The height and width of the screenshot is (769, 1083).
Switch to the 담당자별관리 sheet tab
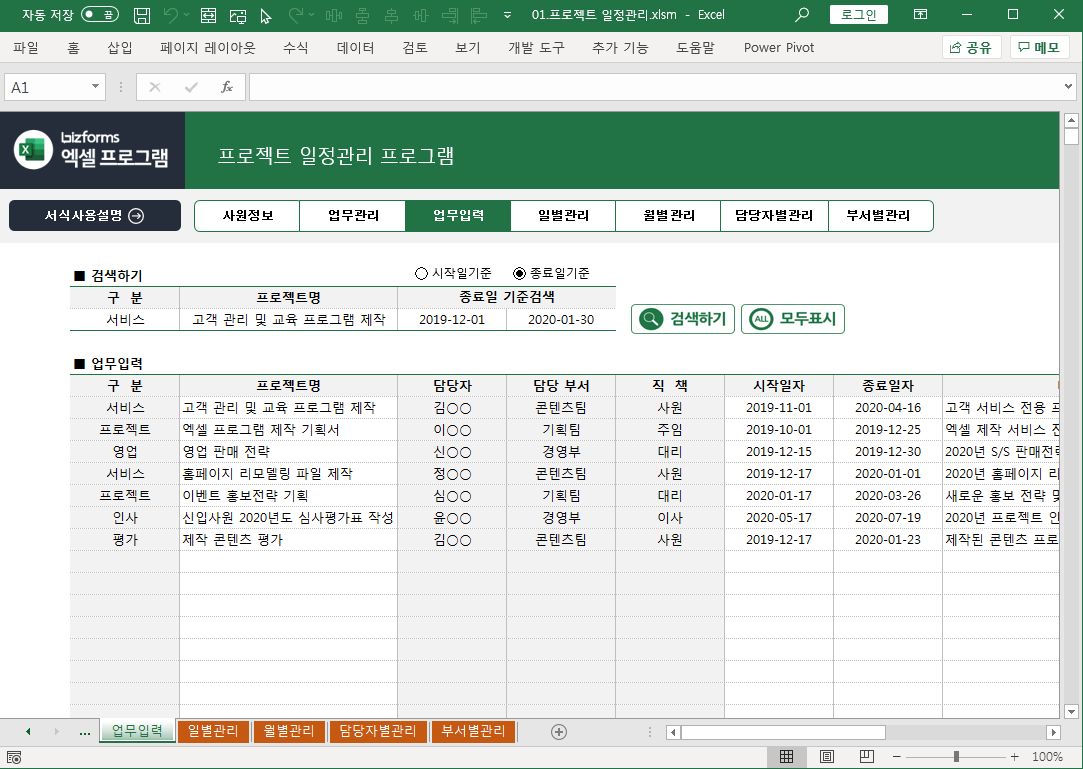(377, 731)
